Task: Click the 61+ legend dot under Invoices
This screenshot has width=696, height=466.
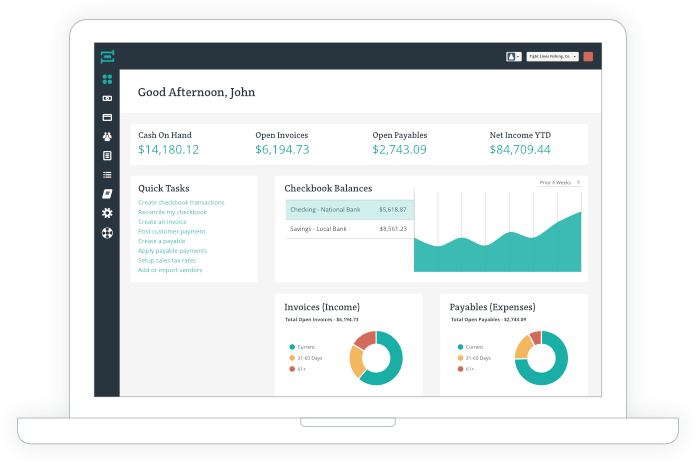Action: point(292,369)
